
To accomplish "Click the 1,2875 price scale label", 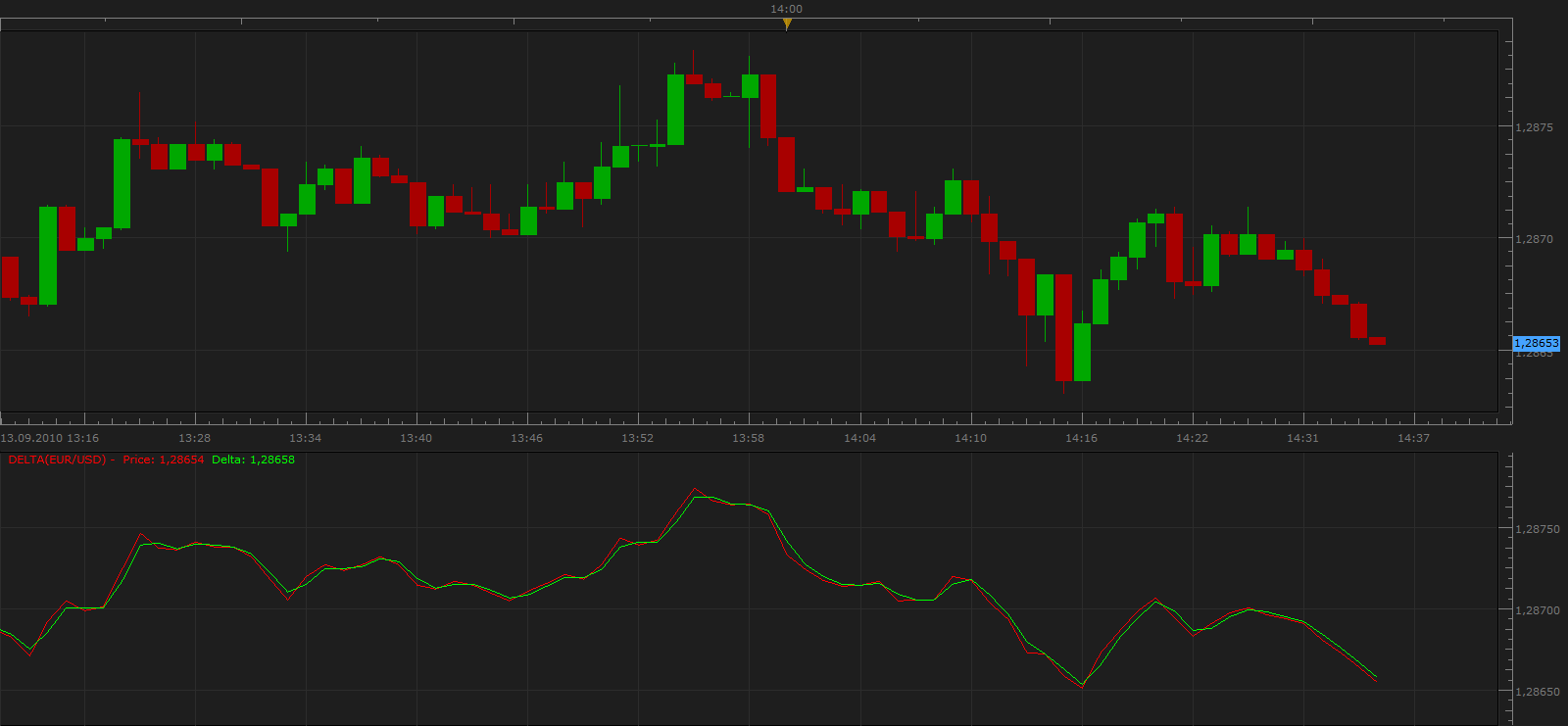I will point(1534,127).
